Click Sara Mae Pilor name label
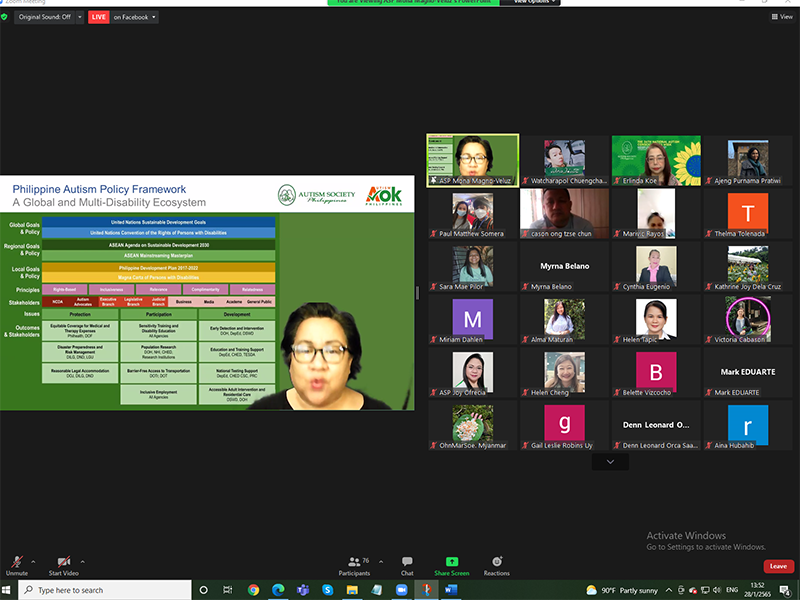Image resolution: width=800 pixels, height=600 pixels. (461, 287)
